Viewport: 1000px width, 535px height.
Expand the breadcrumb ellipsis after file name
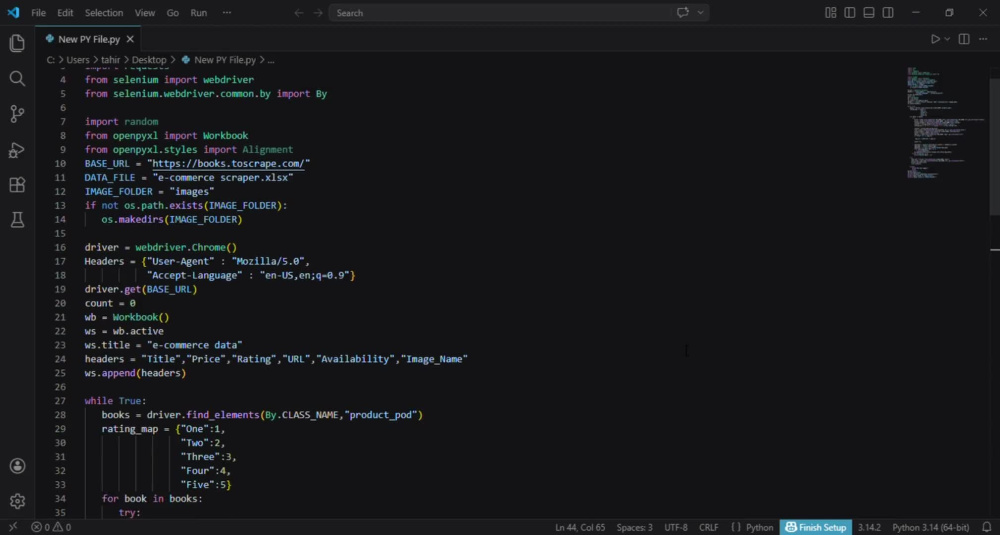point(271,60)
